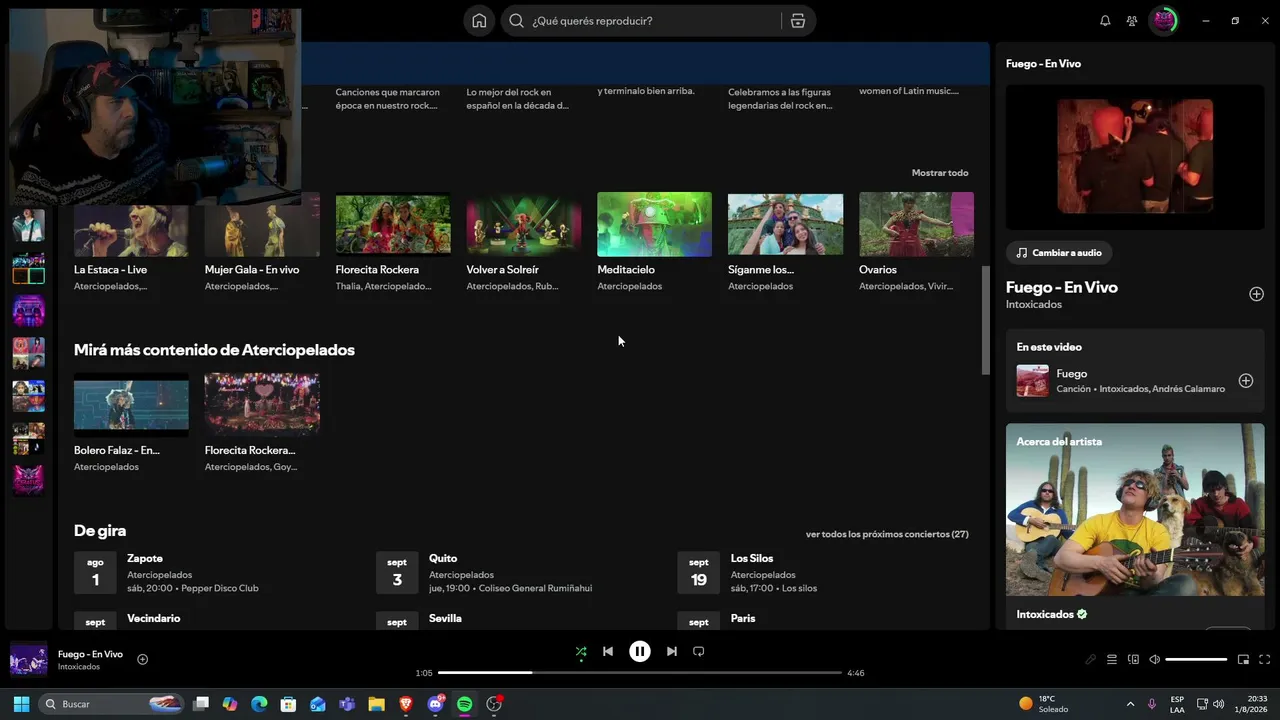Pause the current song

640,652
